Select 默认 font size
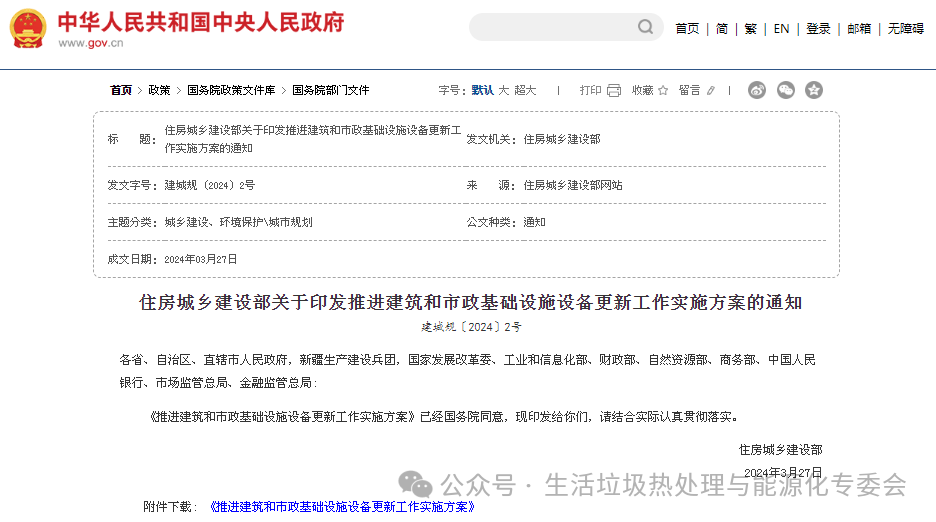936x522 pixels. pos(482,90)
